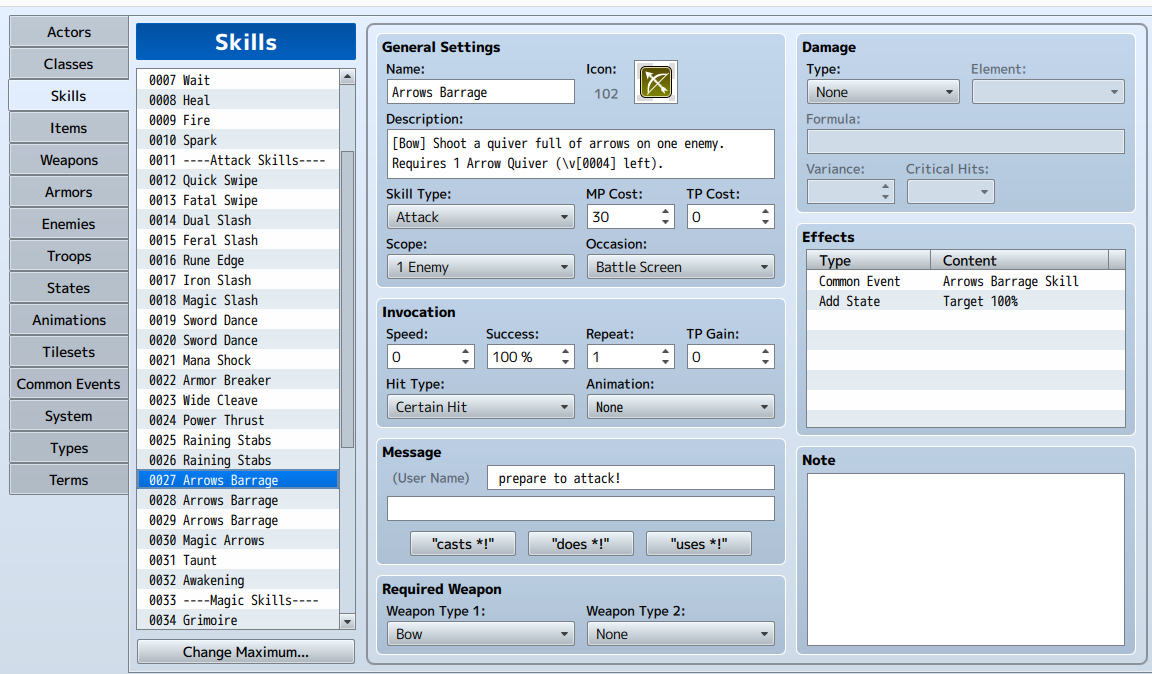Select skill 0022 Armor Breaker
This screenshot has height=674, width=1152.
click(238, 380)
